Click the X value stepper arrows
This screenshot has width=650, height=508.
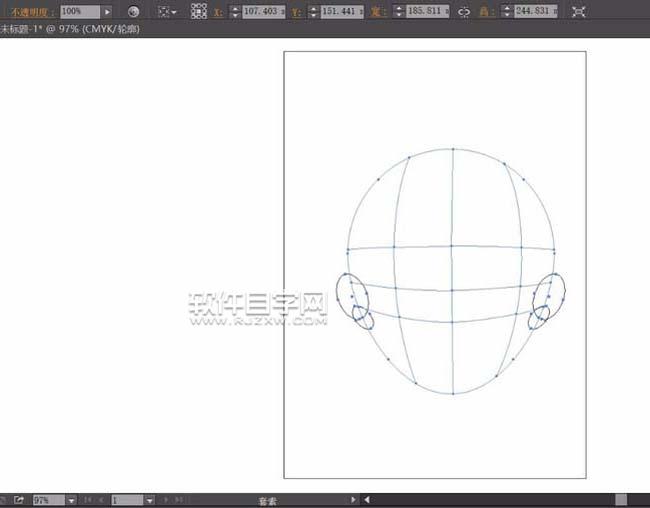[x=235, y=11]
